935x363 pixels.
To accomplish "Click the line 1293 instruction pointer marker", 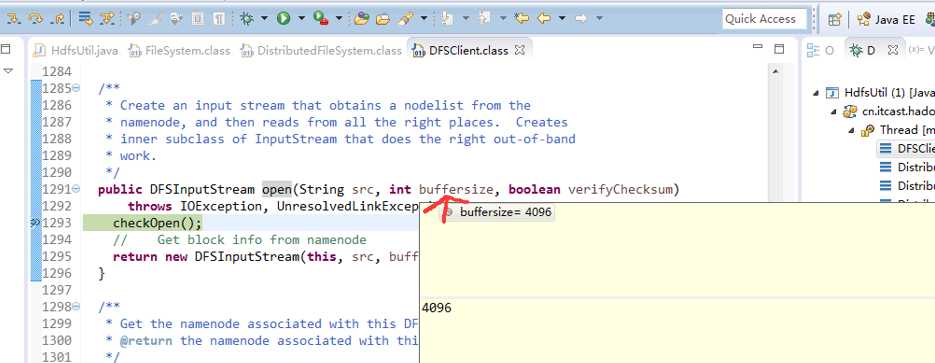I will [x=35, y=223].
